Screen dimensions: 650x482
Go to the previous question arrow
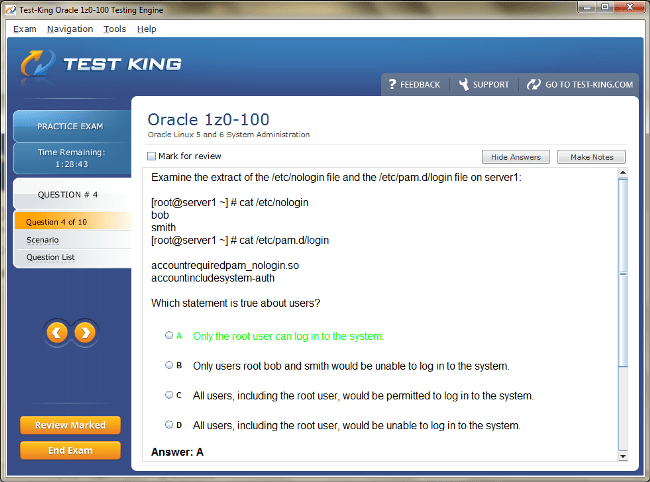coord(57,332)
